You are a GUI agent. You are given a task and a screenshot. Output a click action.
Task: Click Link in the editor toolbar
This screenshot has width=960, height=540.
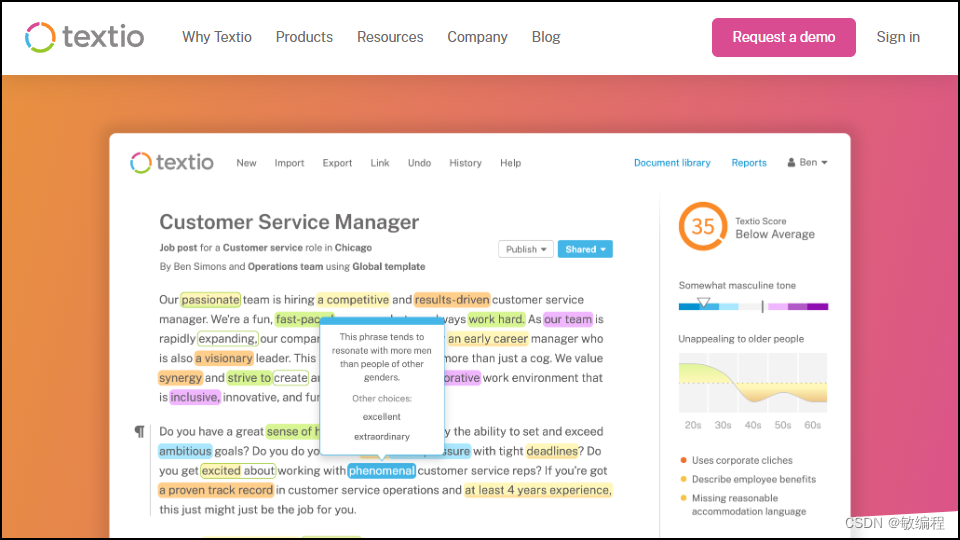click(x=380, y=163)
